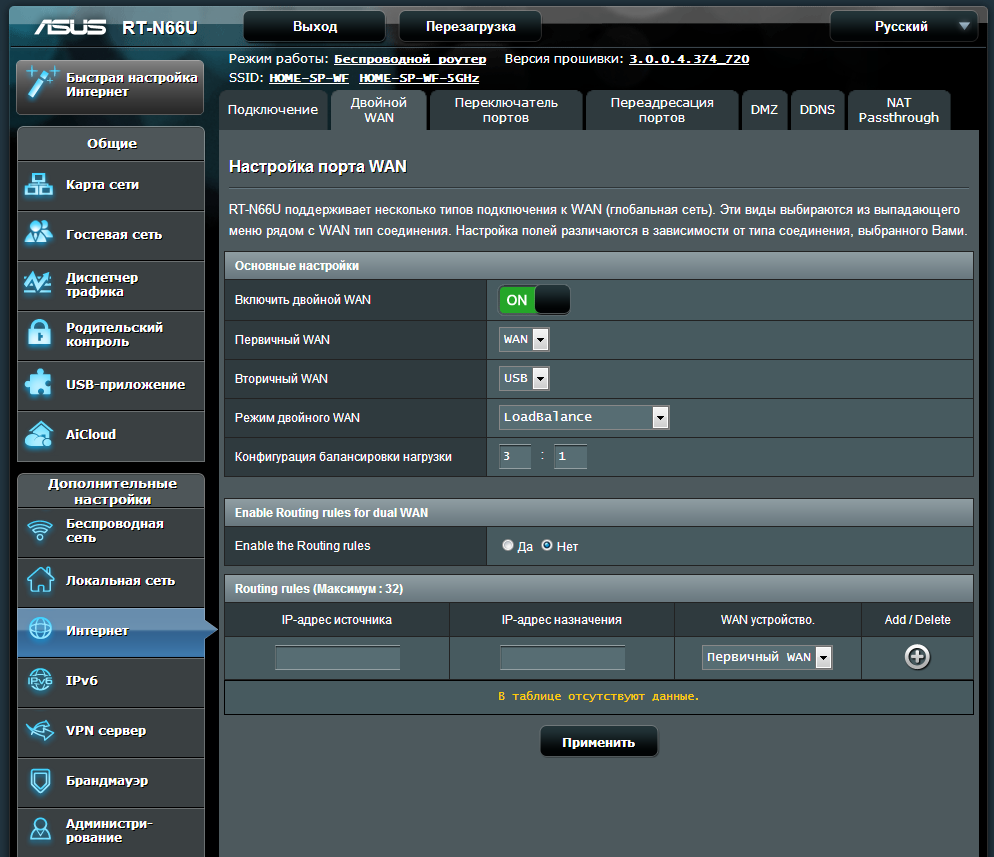Toggle the Включить двойной WAN switch
The width and height of the screenshot is (994, 857).
(534, 300)
